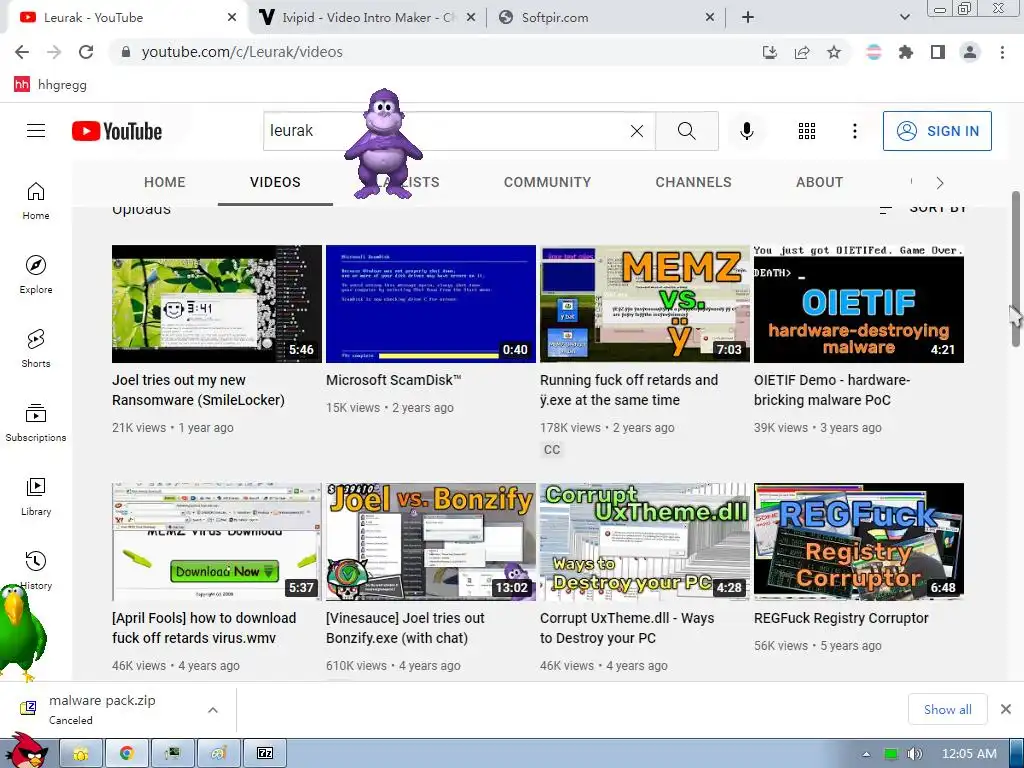Bookmark this page with the star
Image resolution: width=1024 pixels, height=768 pixels.
click(834, 52)
